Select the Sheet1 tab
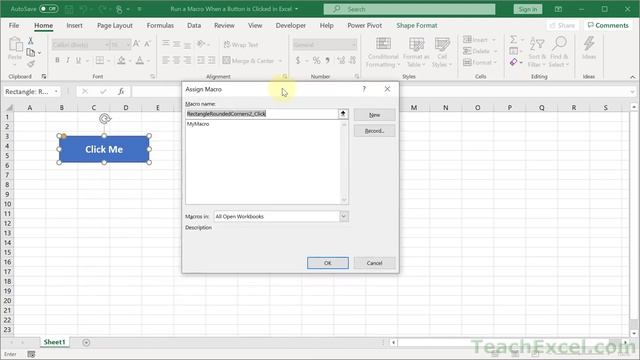640x360 pixels. 54,342
